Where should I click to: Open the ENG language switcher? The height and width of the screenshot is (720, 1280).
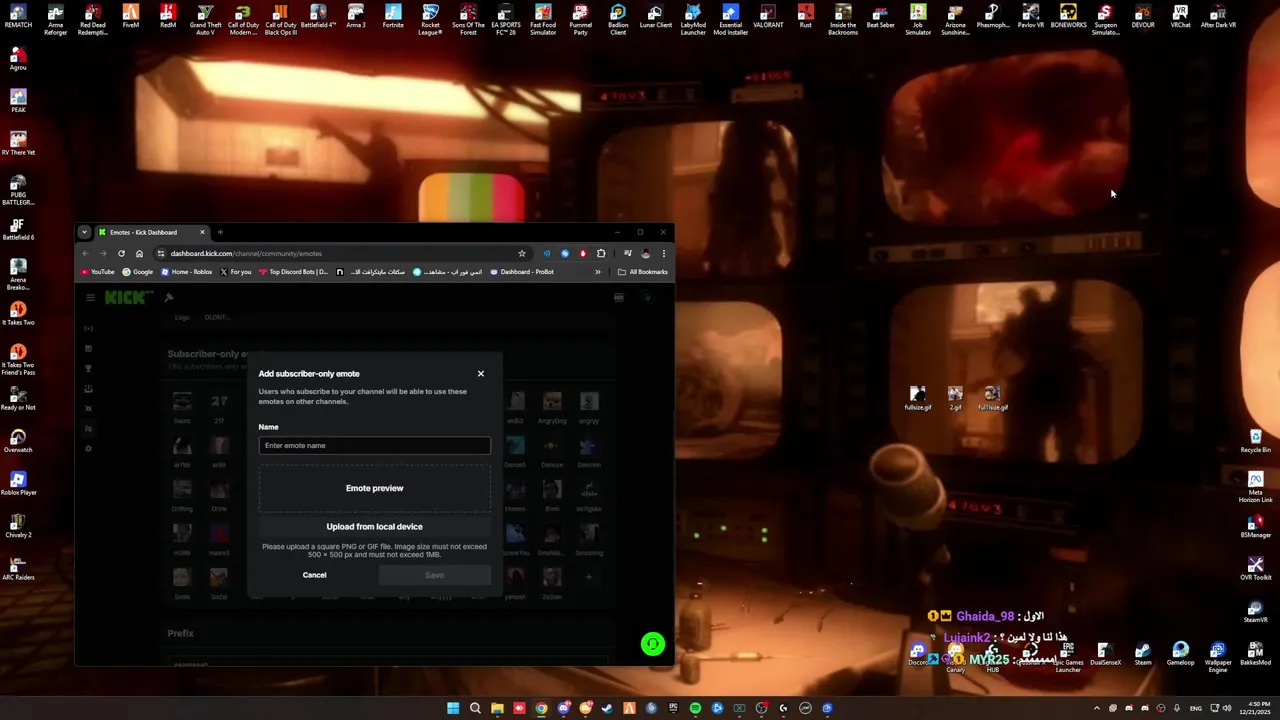[1195, 708]
